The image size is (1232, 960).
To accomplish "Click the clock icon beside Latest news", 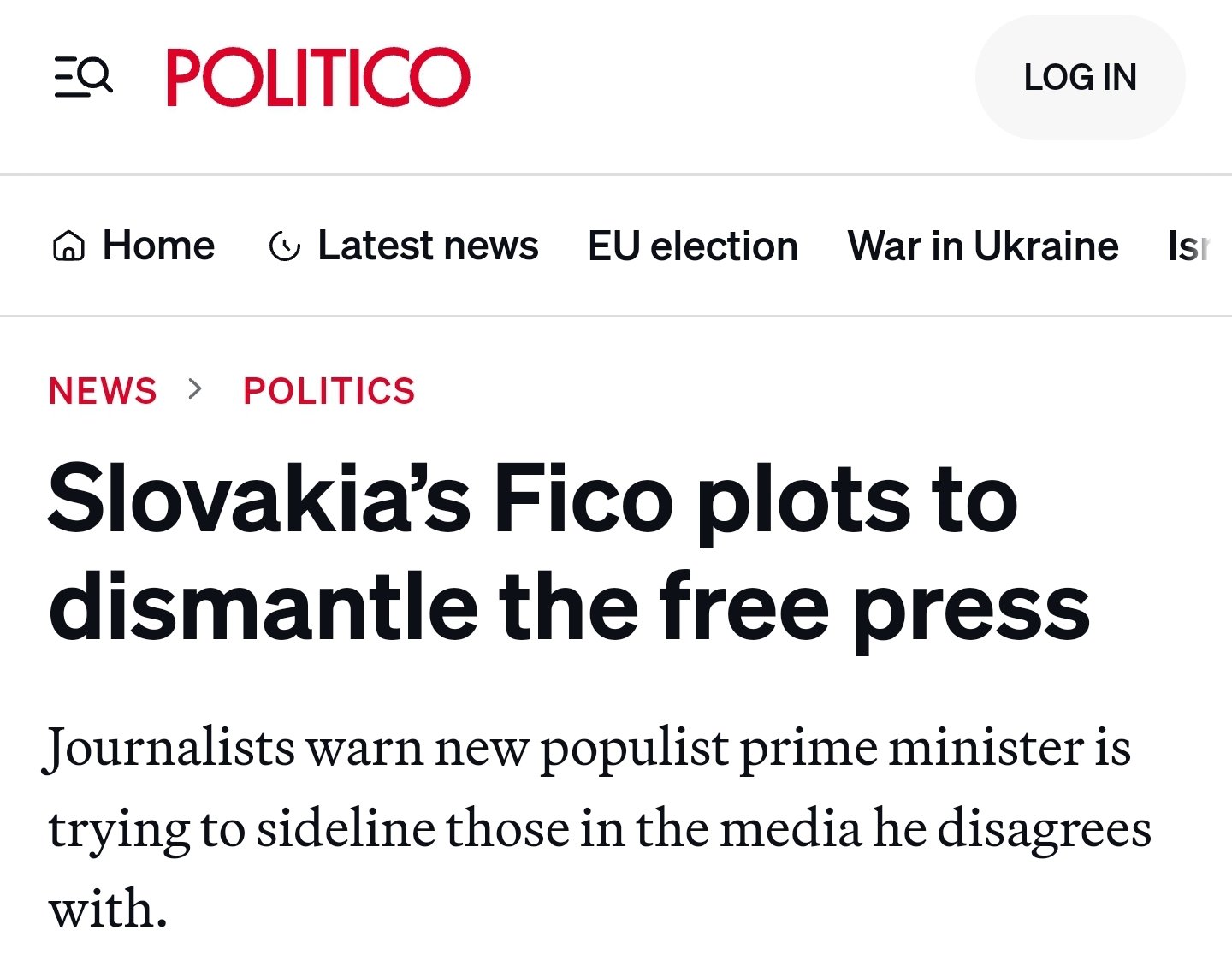I will [x=284, y=247].
